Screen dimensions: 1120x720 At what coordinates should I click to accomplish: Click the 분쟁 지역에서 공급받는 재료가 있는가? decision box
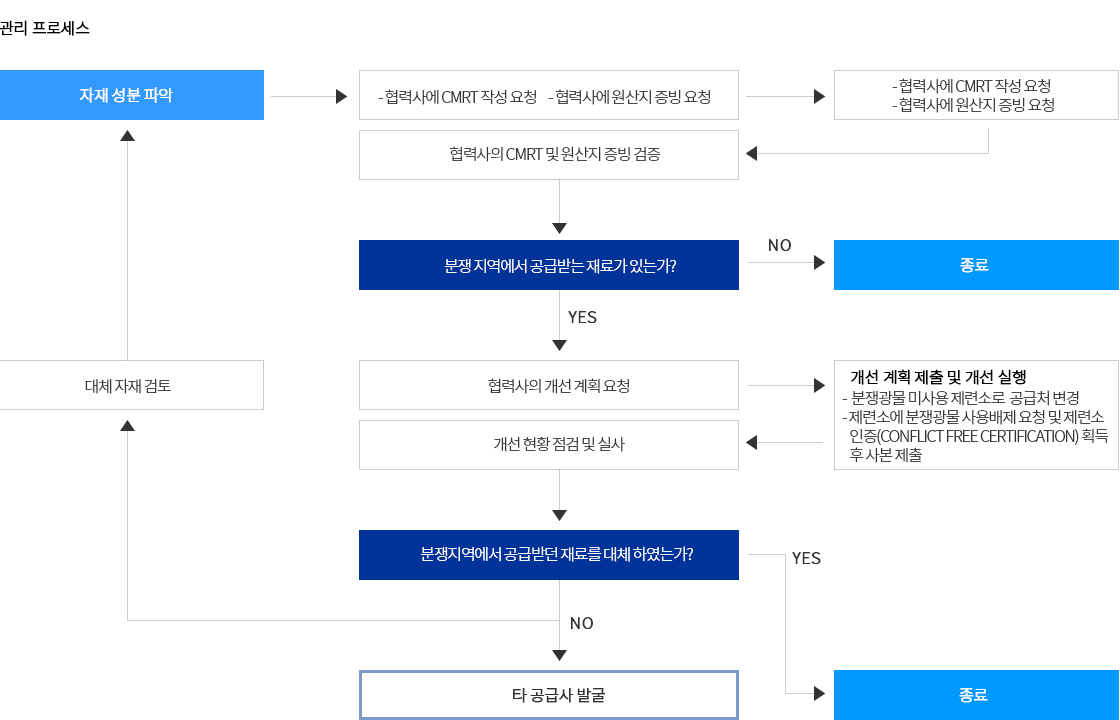[549, 265]
